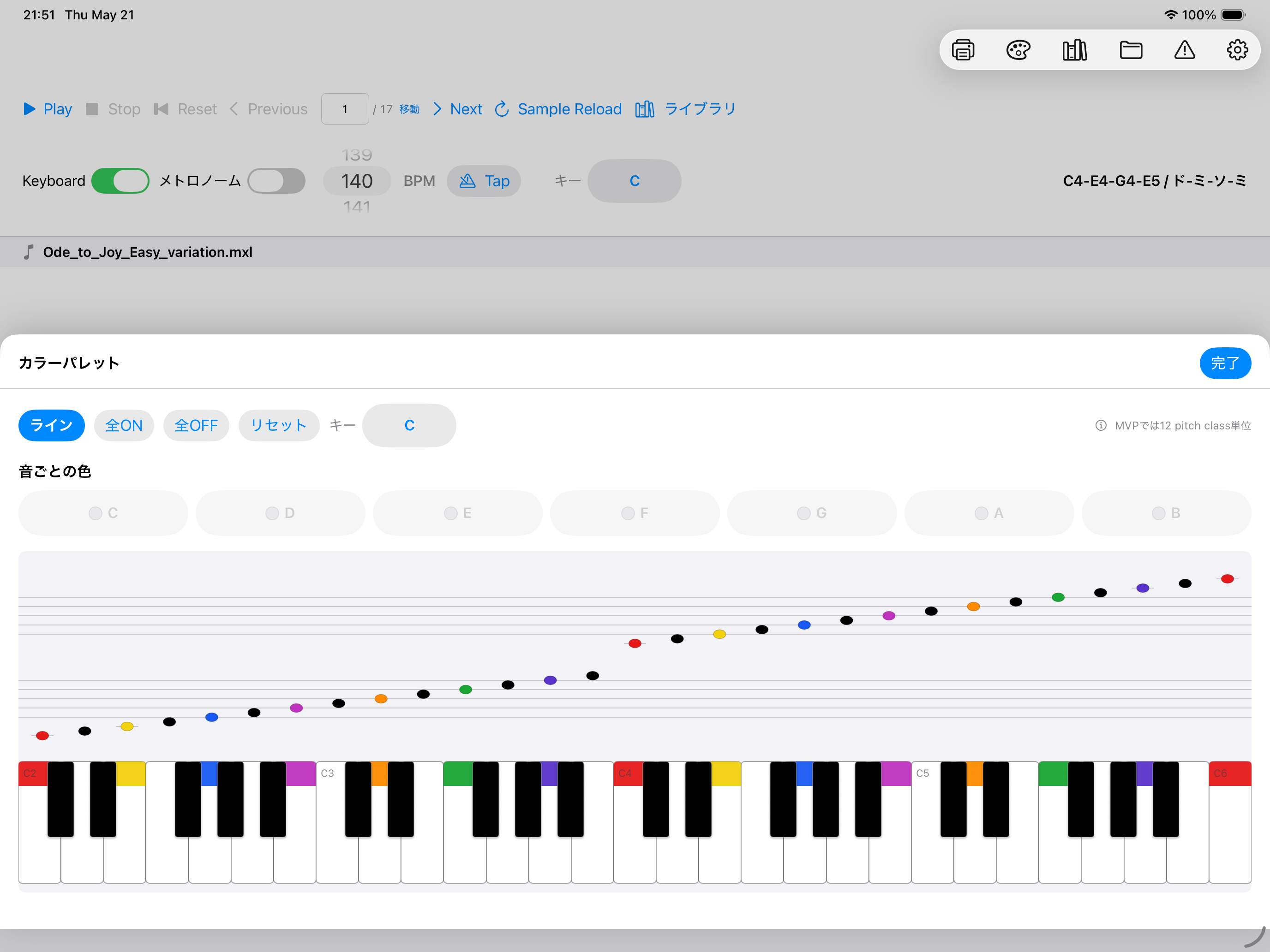Open the library books icon in top toolbar

click(1074, 50)
